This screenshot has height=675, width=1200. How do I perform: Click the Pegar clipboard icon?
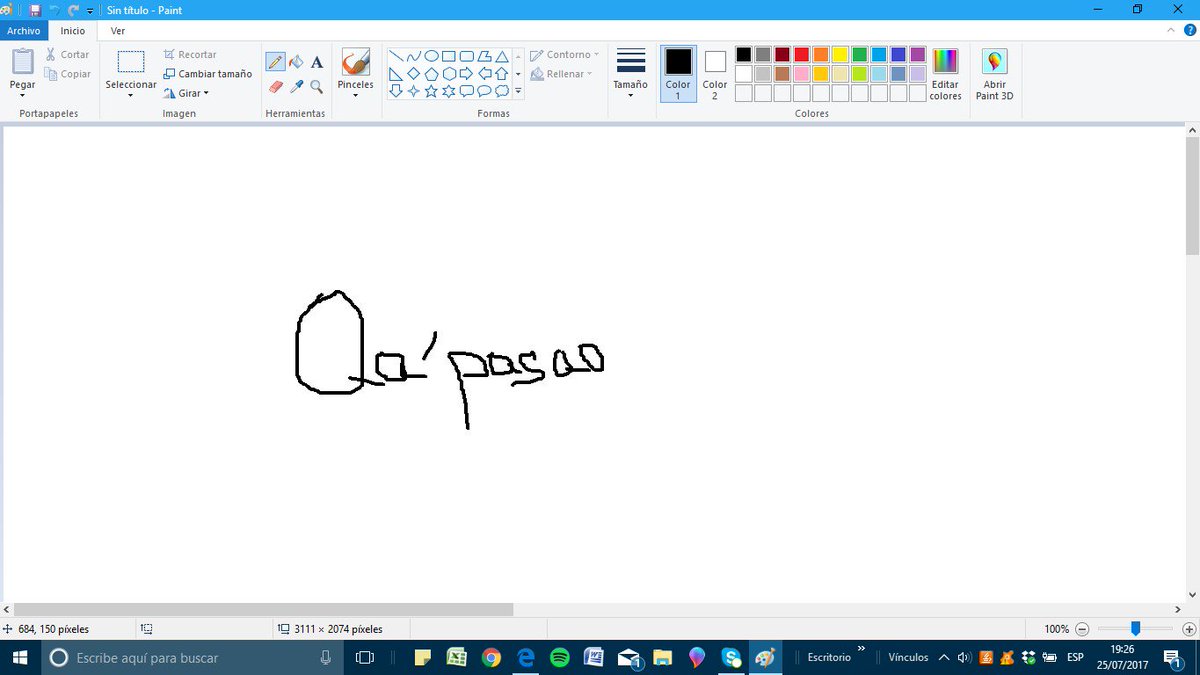click(23, 61)
